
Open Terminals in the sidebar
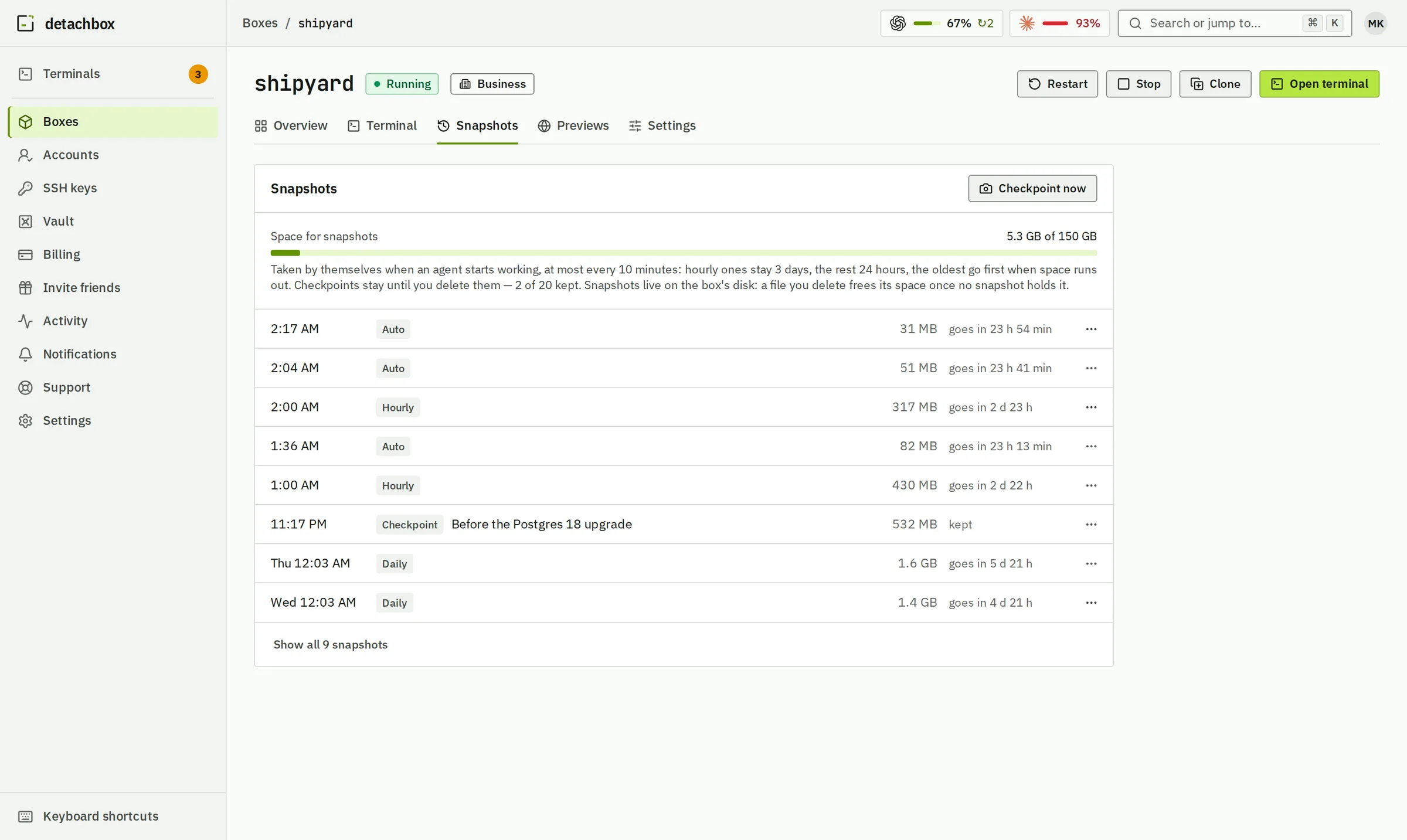(113, 74)
